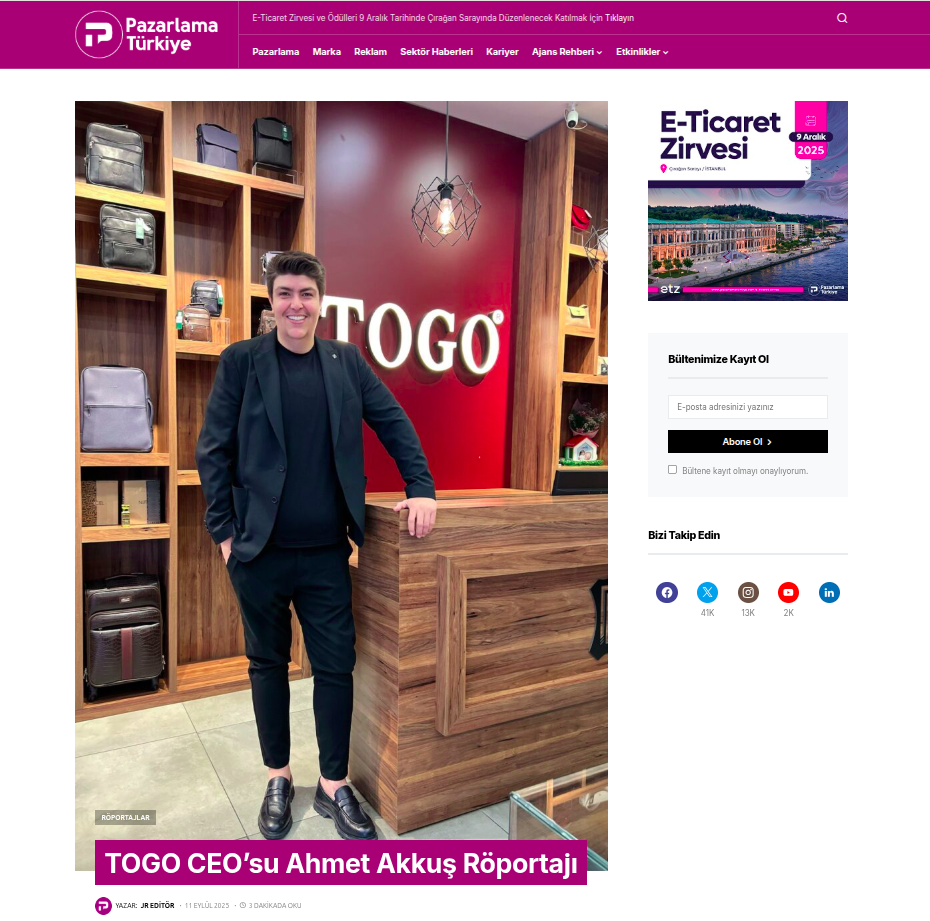Screen dimensions: 930x921
Task: Click the JR EDİTÖR author link
Action: click(157, 906)
